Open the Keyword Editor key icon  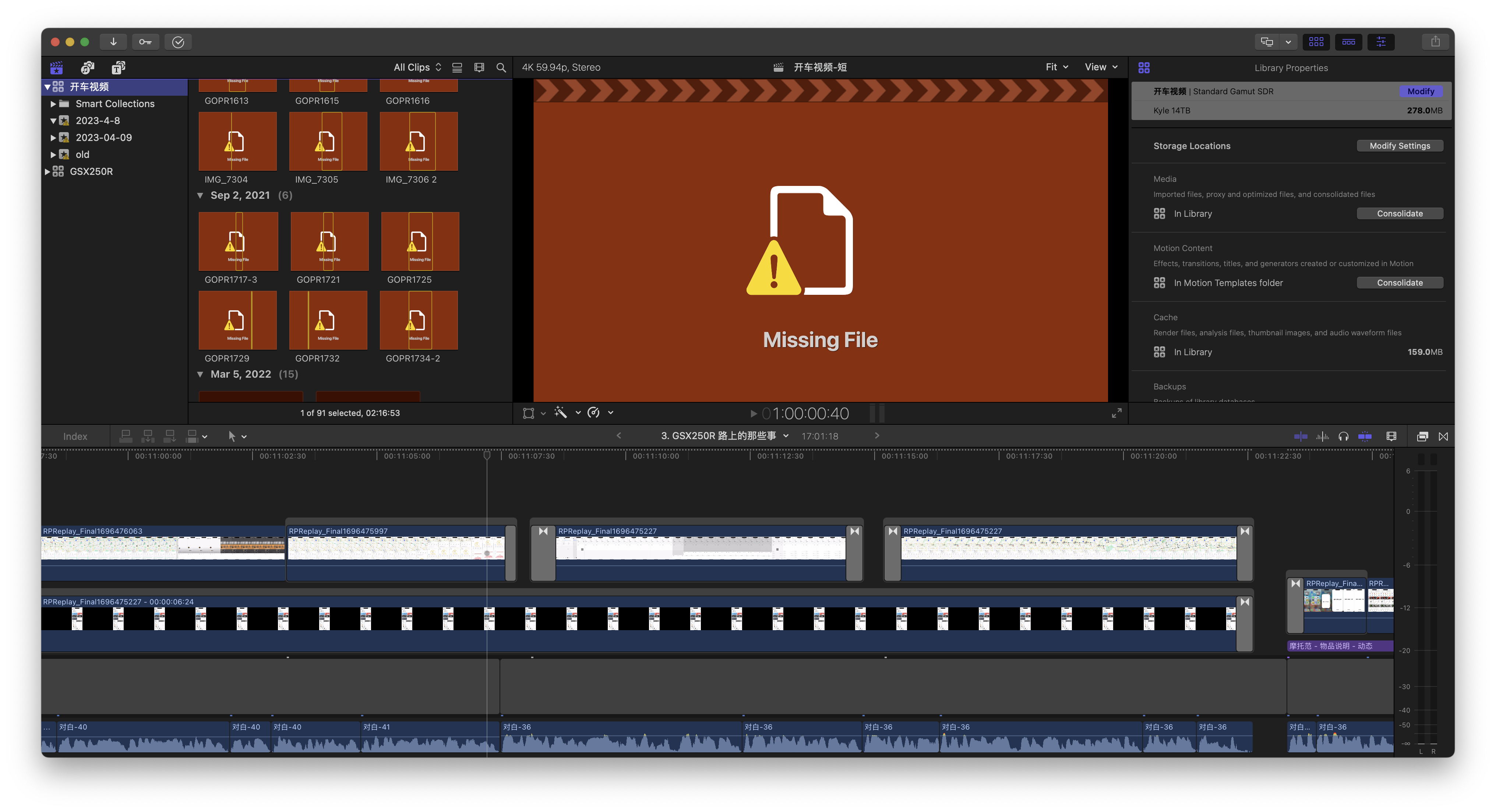[x=145, y=42]
